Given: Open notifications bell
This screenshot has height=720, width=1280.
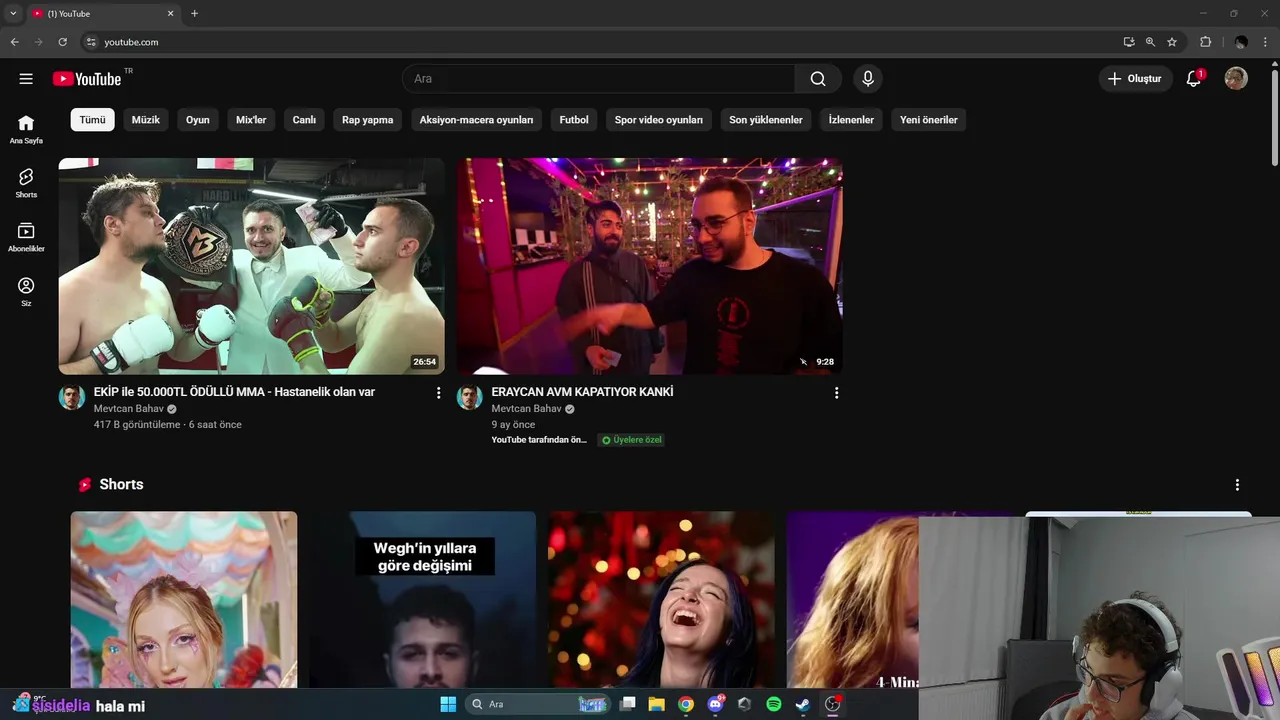Looking at the screenshot, I should tap(1194, 79).
